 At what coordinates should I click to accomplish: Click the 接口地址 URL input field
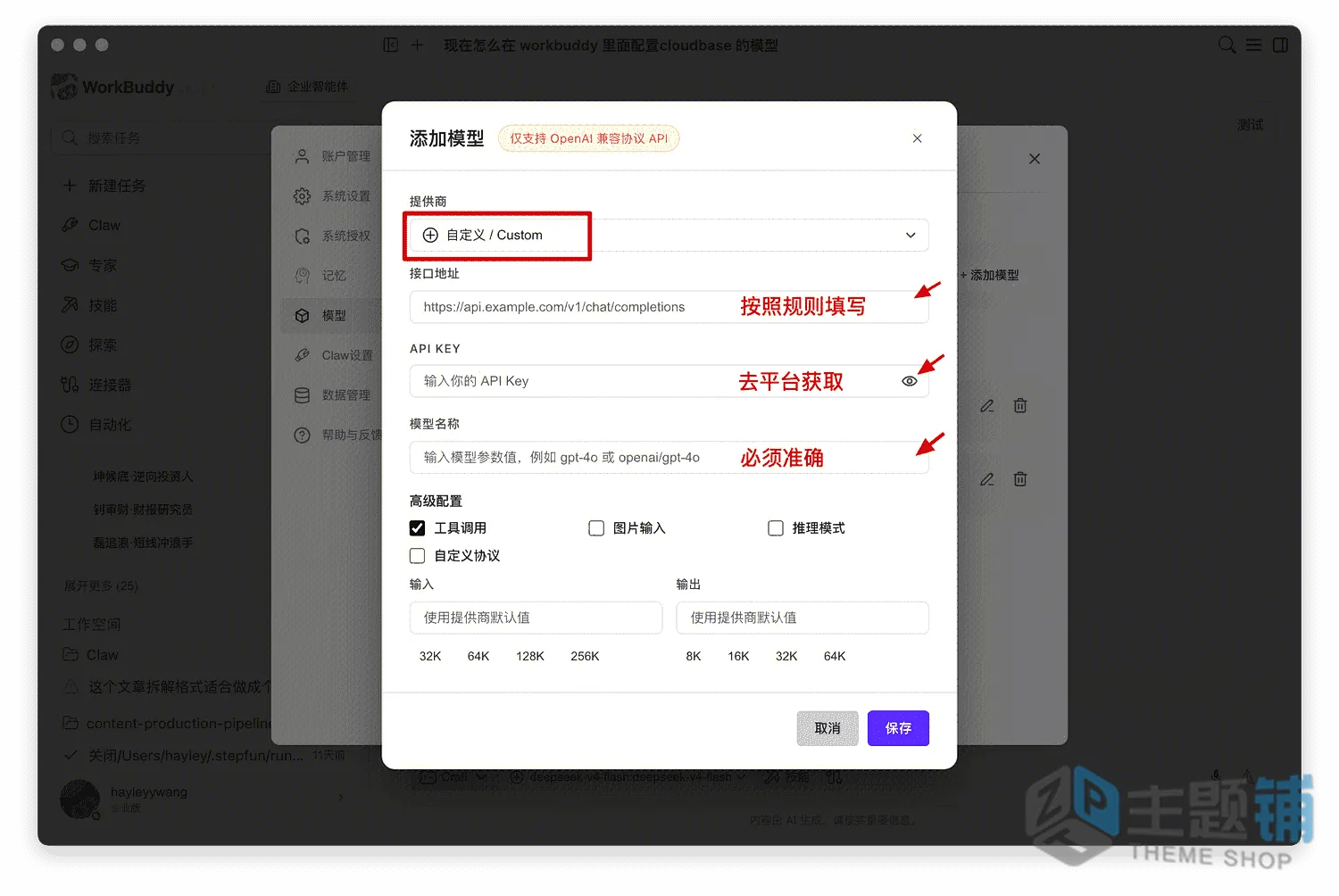669,307
